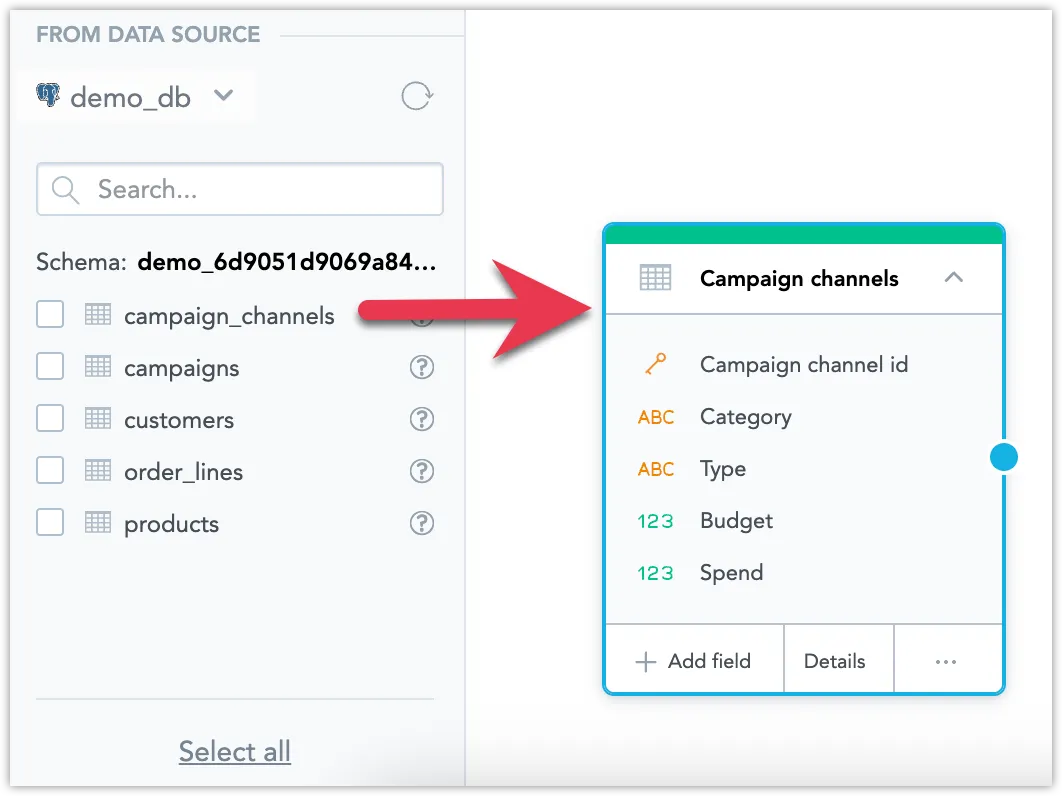Click Select all to pick every table
This screenshot has height=796, width=1062.
(x=234, y=751)
